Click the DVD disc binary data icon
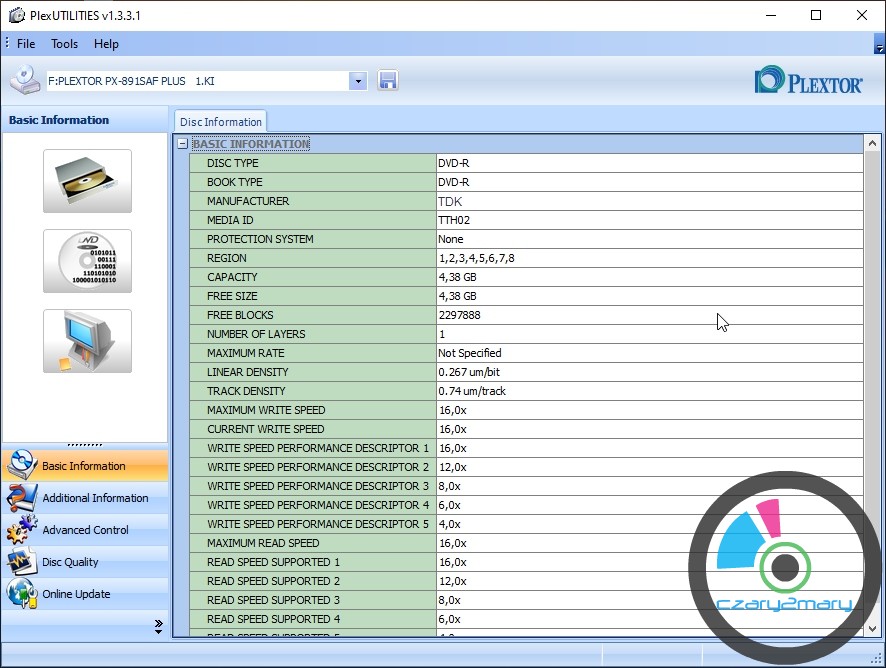The height and width of the screenshot is (668, 886). click(x=87, y=261)
